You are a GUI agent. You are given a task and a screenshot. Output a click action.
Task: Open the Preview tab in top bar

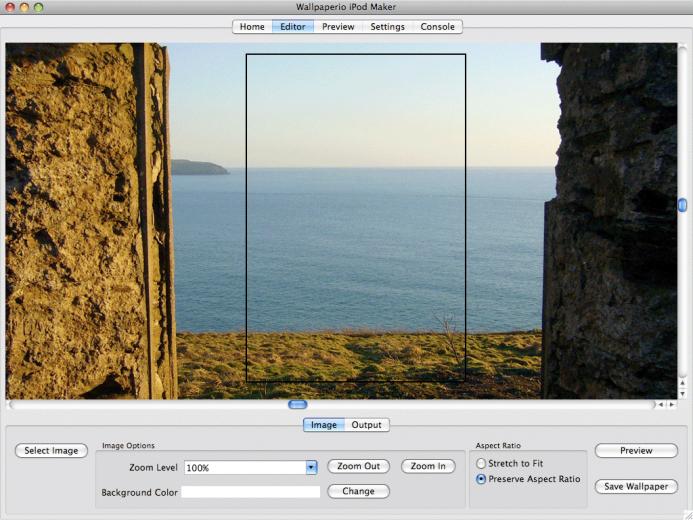tap(338, 27)
